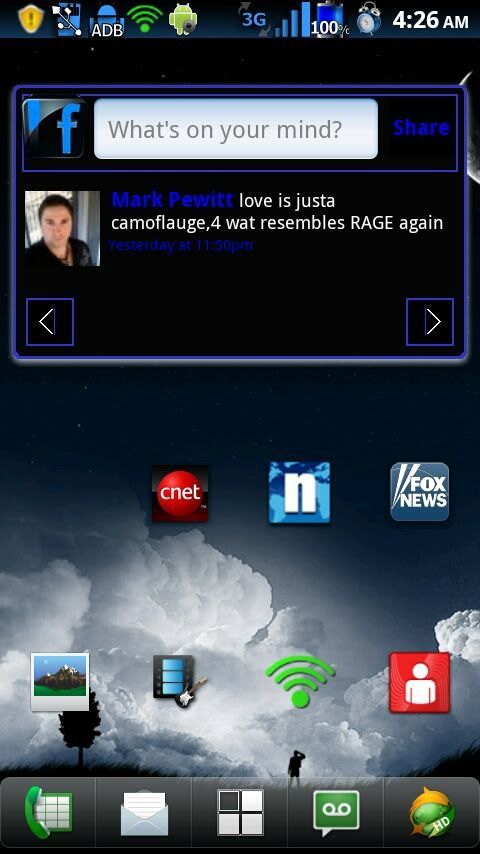
Task: Open the Gallery mountain picture app
Action: [x=60, y=682]
